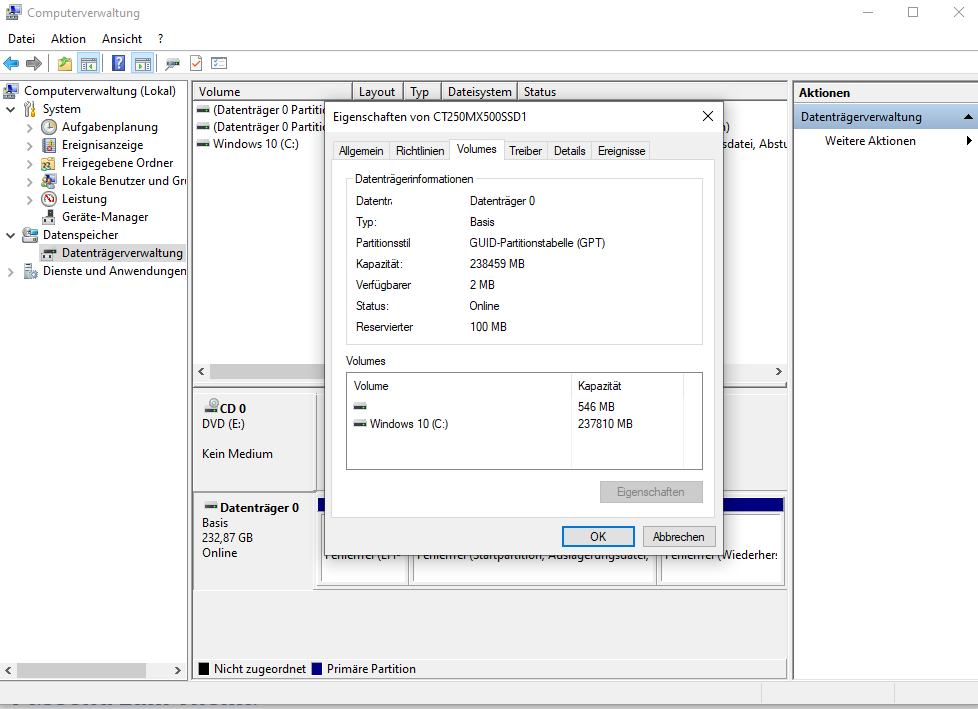Click the greyed Eigenschaften button
The width and height of the screenshot is (978, 709).
[651, 492]
